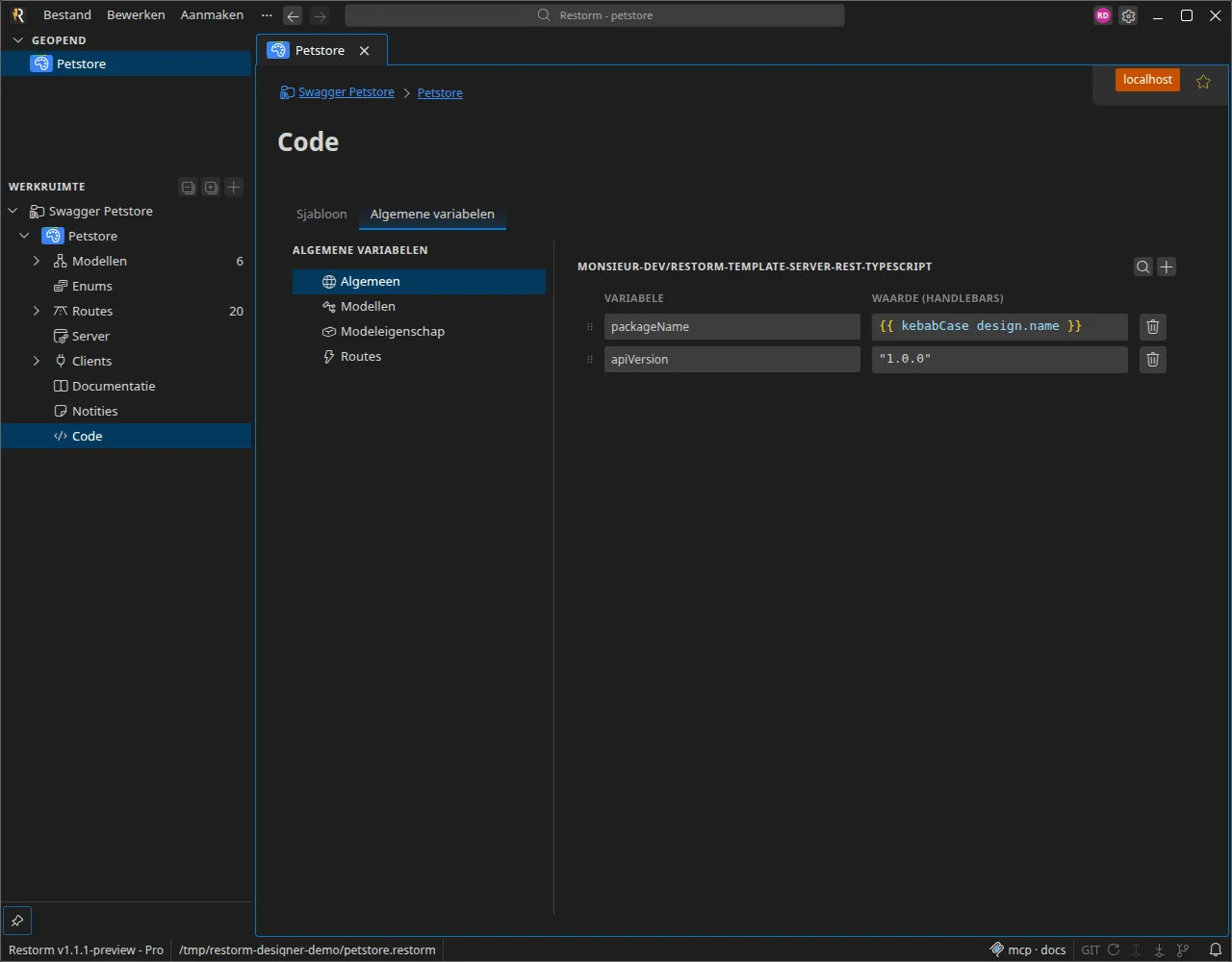
Task: Click the Restorm logo in the title bar
Action: click(17, 15)
